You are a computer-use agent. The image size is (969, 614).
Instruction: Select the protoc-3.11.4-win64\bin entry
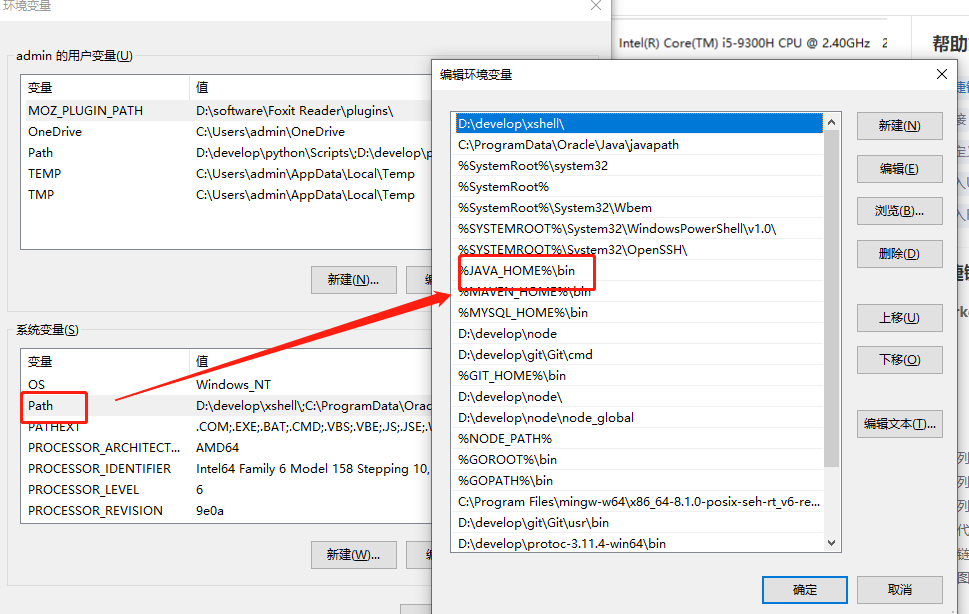(639, 544)
